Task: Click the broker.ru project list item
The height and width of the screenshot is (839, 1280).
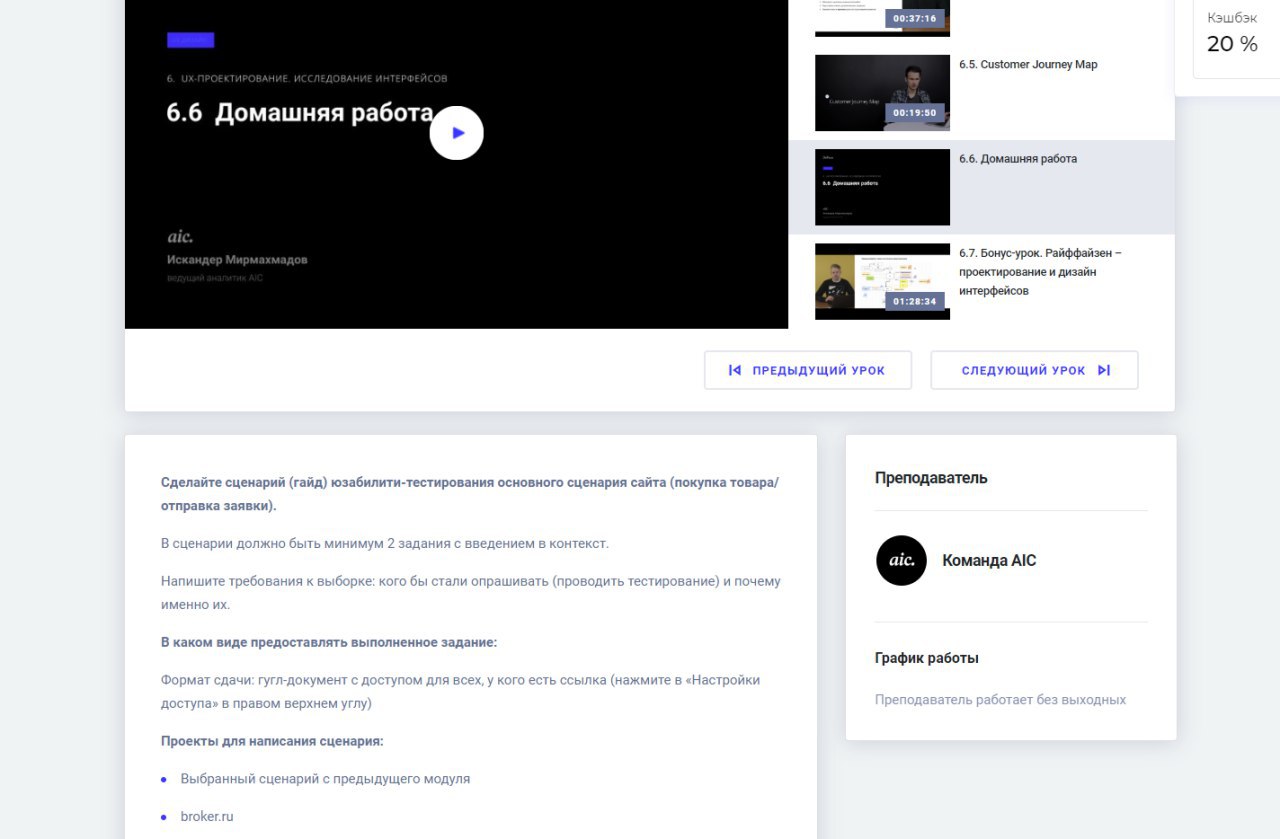Action: coord(207,816)
